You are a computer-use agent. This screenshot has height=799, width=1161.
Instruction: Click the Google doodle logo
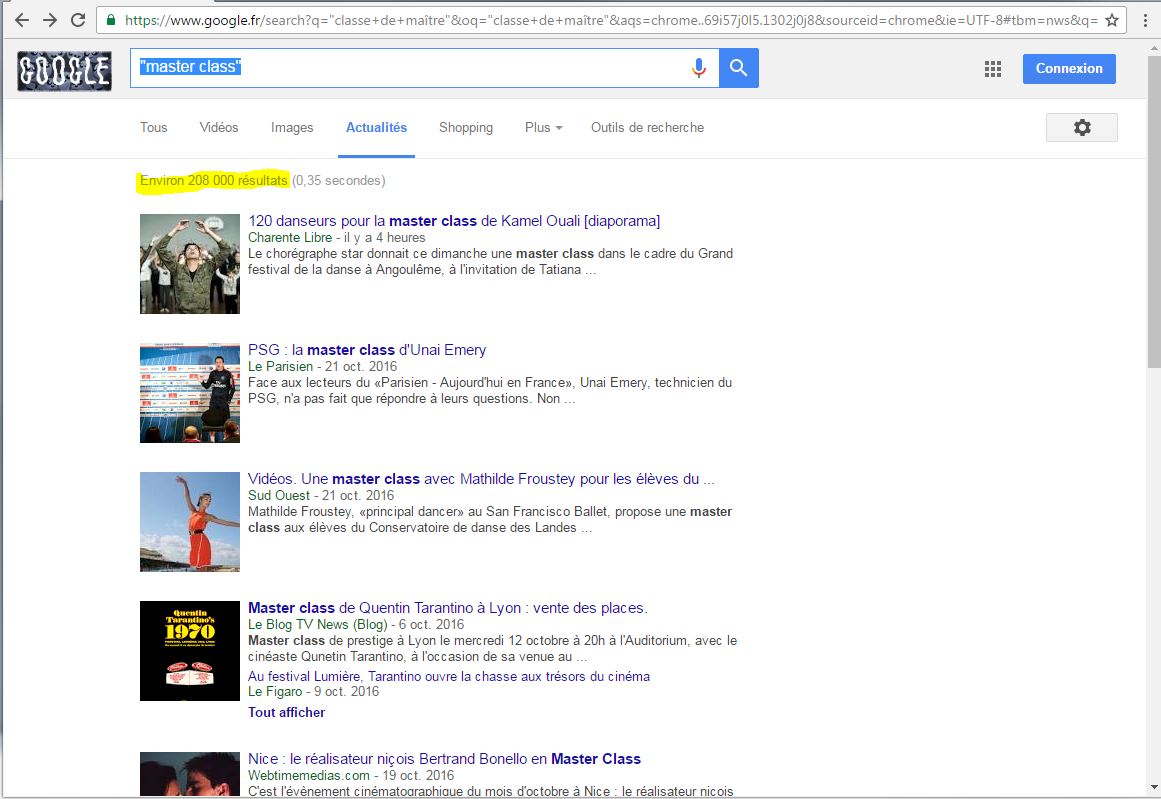coord(64,70)
